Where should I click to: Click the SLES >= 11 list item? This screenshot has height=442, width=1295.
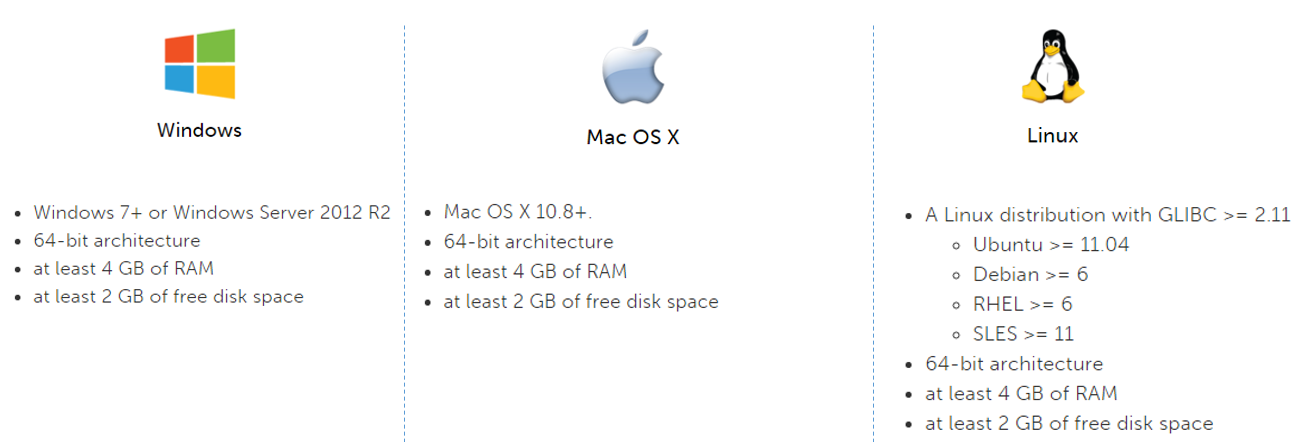click(1023, 334)
